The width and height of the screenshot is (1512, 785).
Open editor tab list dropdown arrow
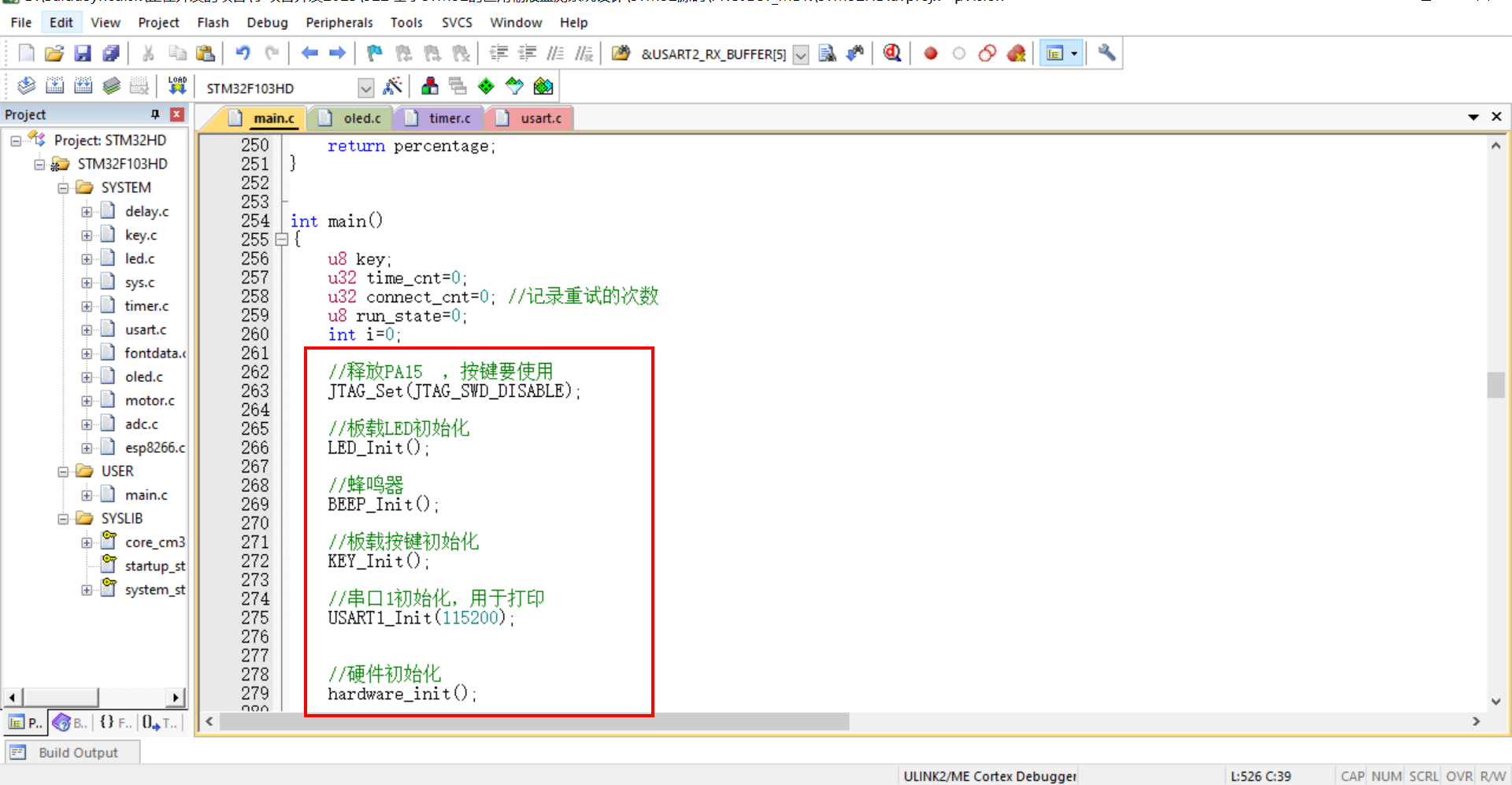[1473, 117]
